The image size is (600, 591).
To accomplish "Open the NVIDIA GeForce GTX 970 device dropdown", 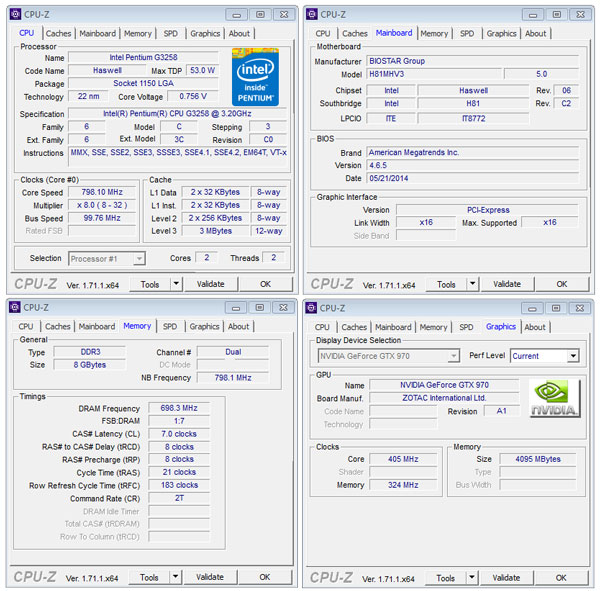I will pyautogui.click(x=454, y=356).
